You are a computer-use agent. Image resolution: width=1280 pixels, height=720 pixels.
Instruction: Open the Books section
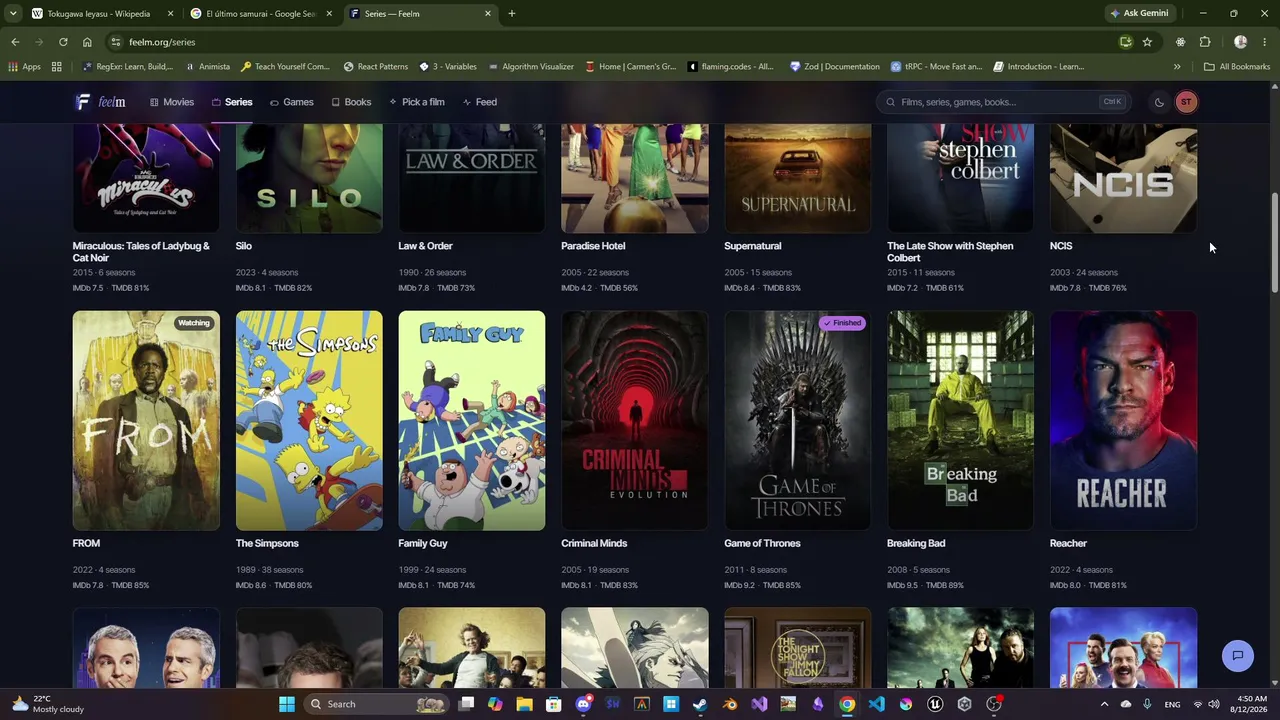point(351,102)
